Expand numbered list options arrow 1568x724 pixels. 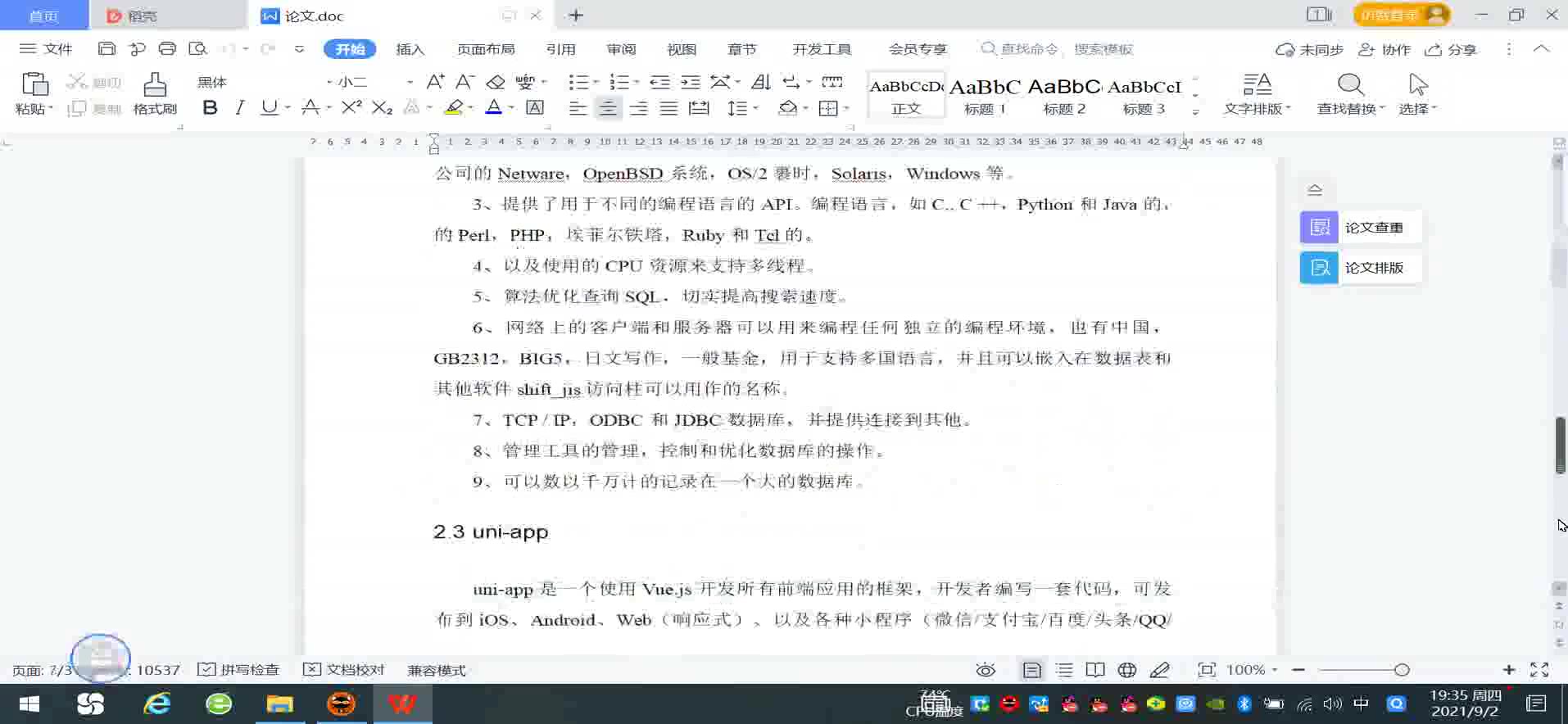click(637, 82)
